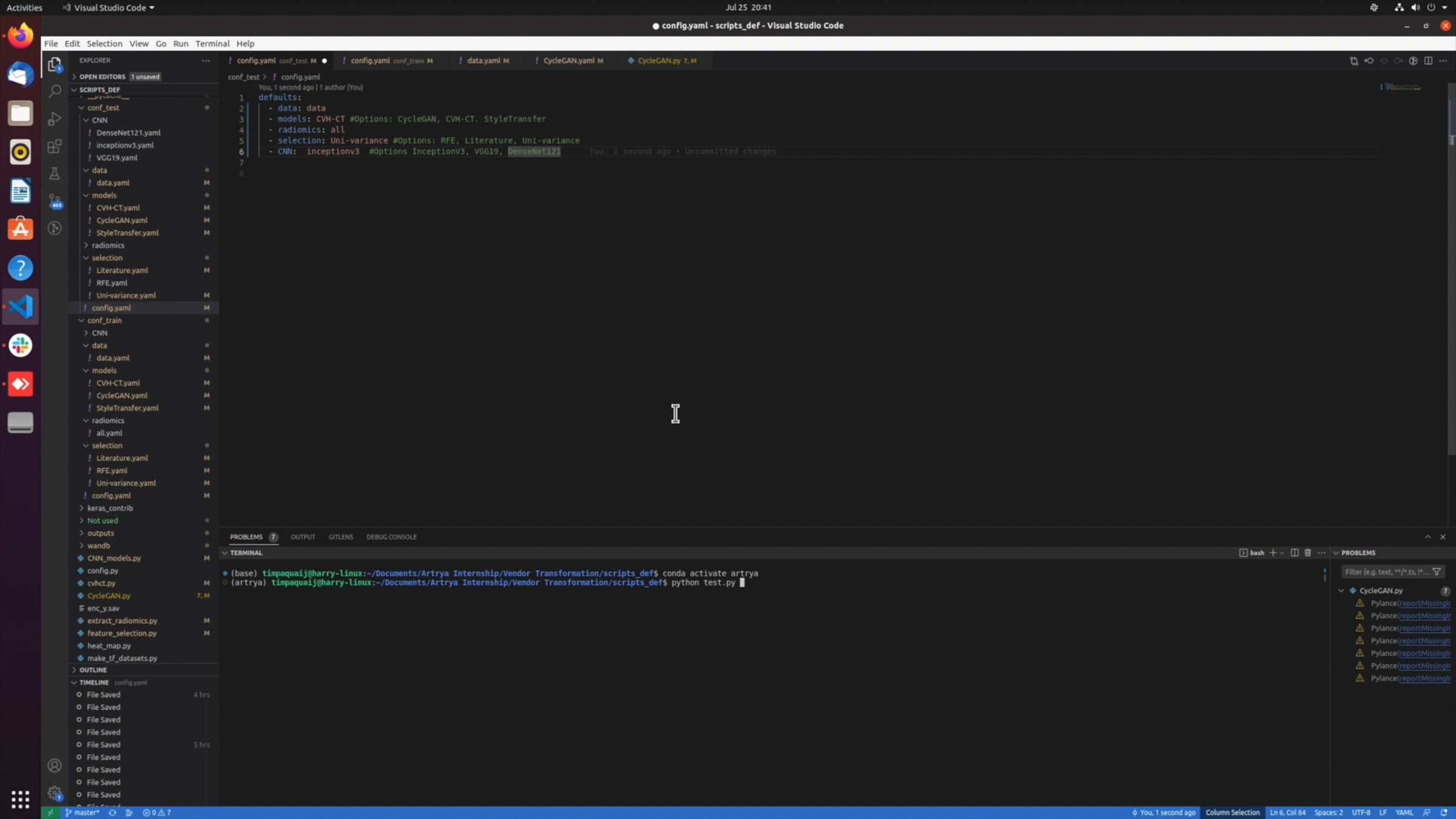Image resolution: width=1456 pixels, height=819 pixels.
Task: Change Spaces: 2 indentation setting
Action: point(1329,813)
